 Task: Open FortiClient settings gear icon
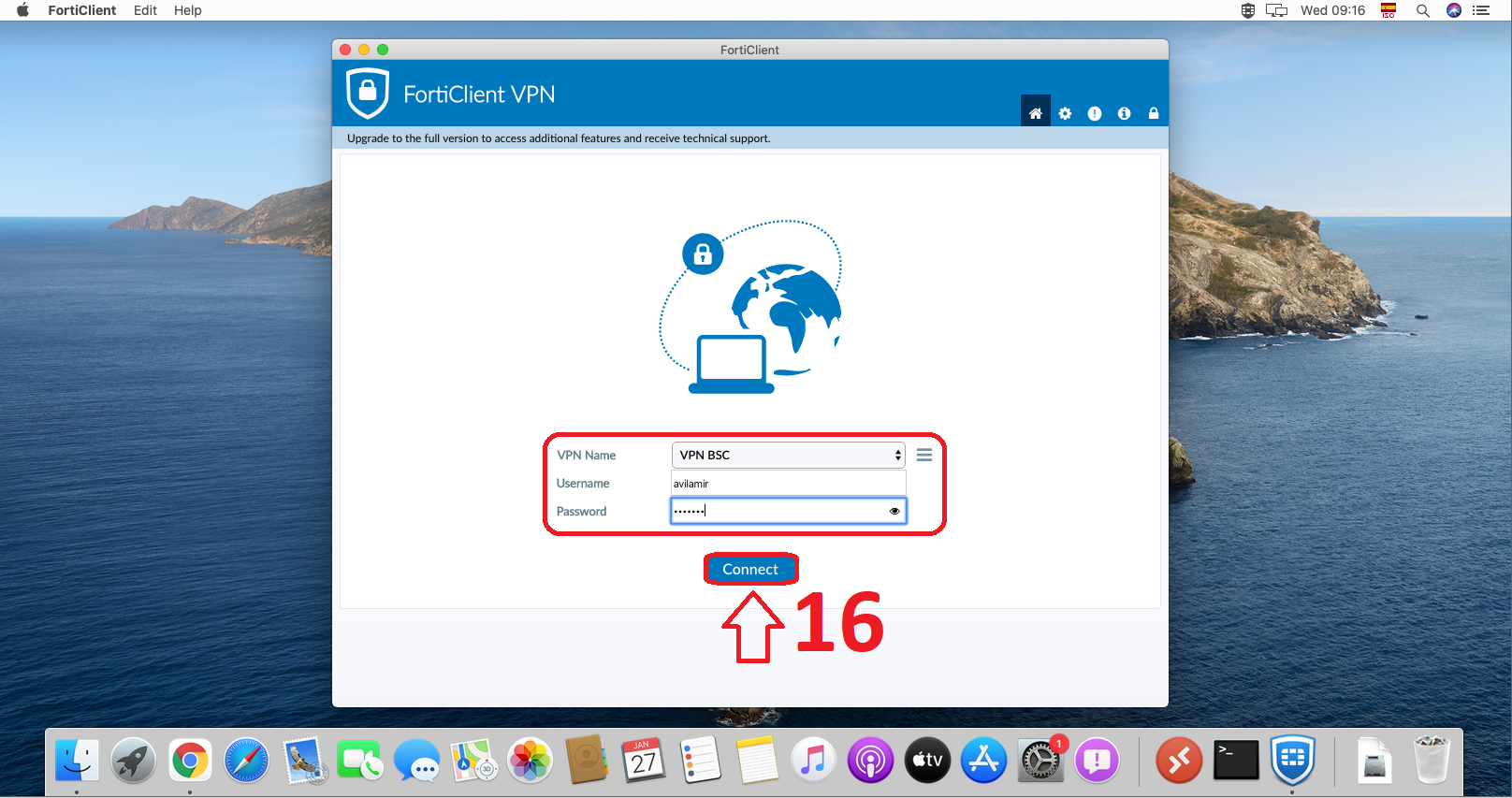1065,113
